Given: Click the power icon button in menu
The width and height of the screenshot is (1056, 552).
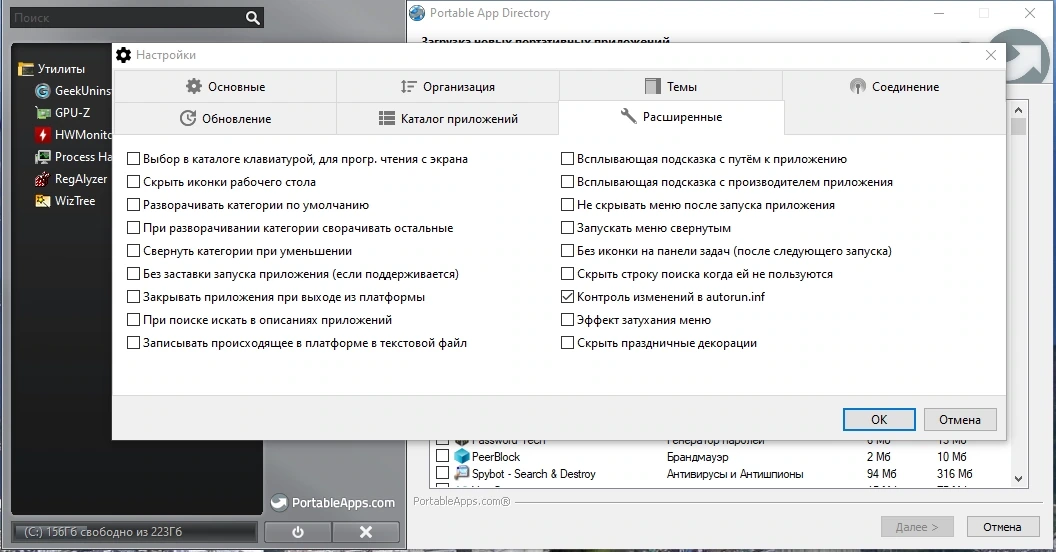Looking at the screenshot, I should pos(298,532).
